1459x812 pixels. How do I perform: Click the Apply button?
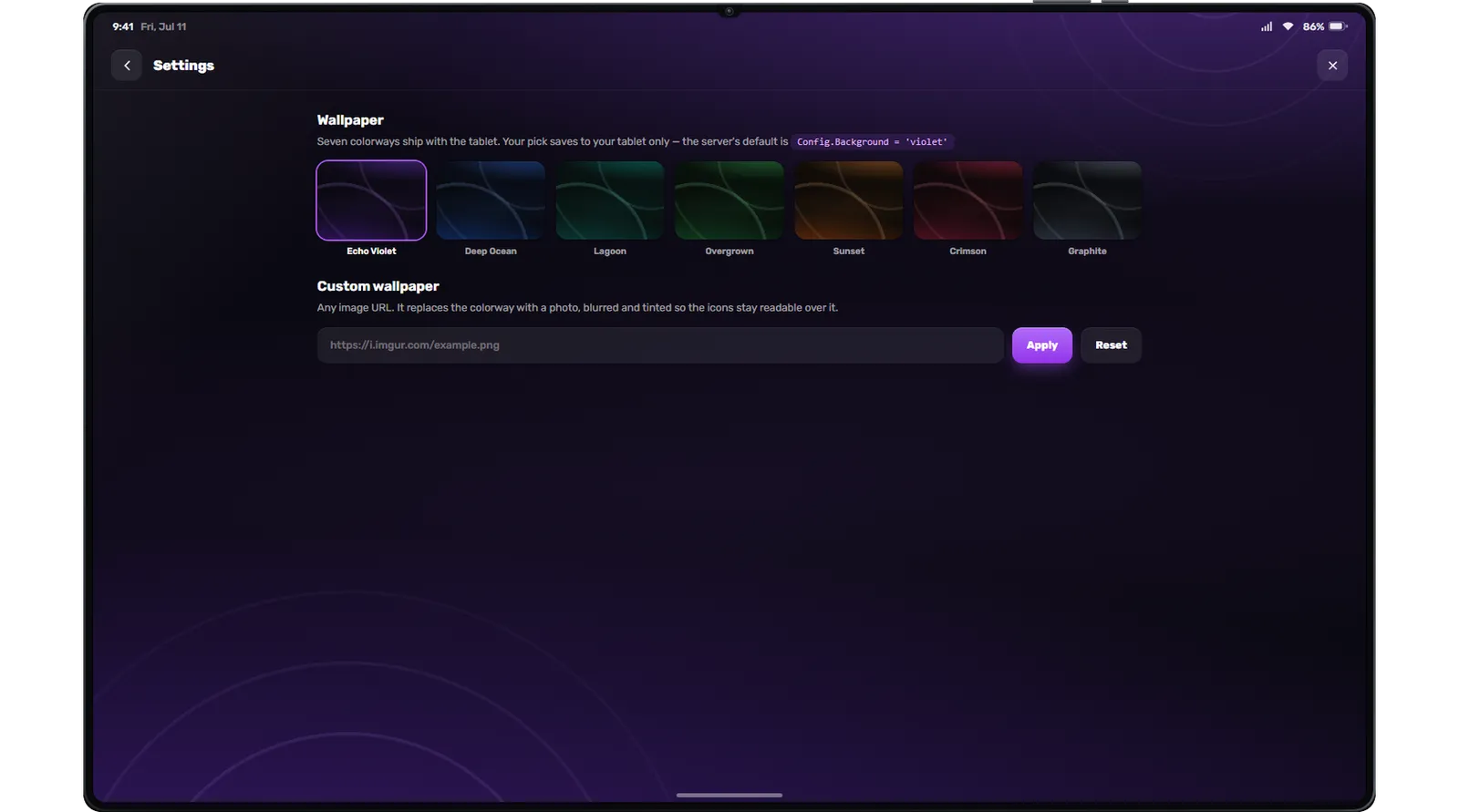(x=1042, y=345)
